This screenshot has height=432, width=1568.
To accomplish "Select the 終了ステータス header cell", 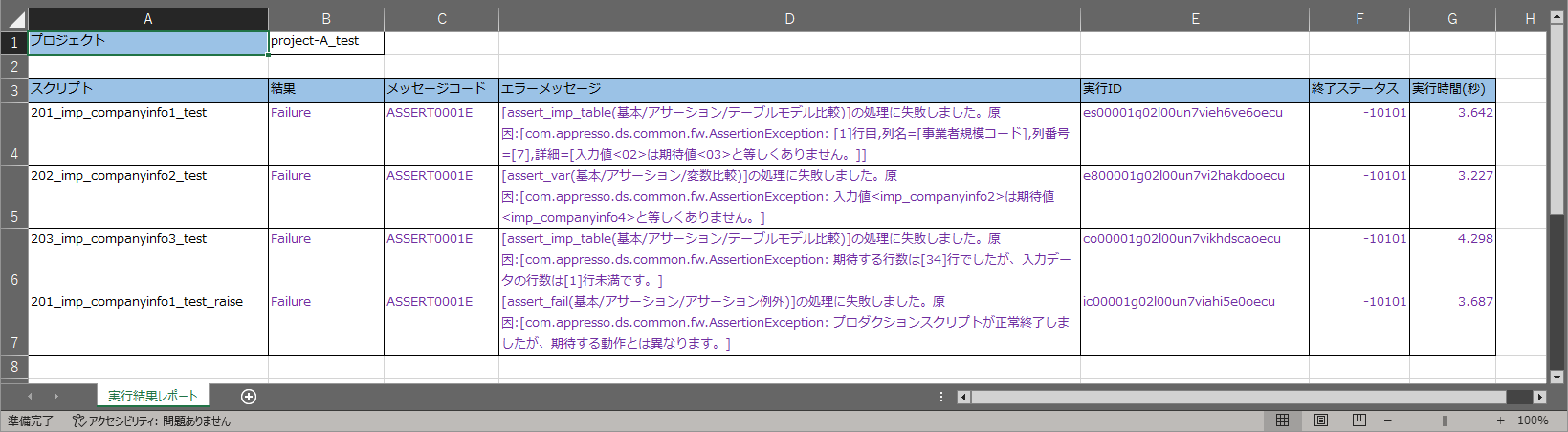I will (x=1359, y=90).
